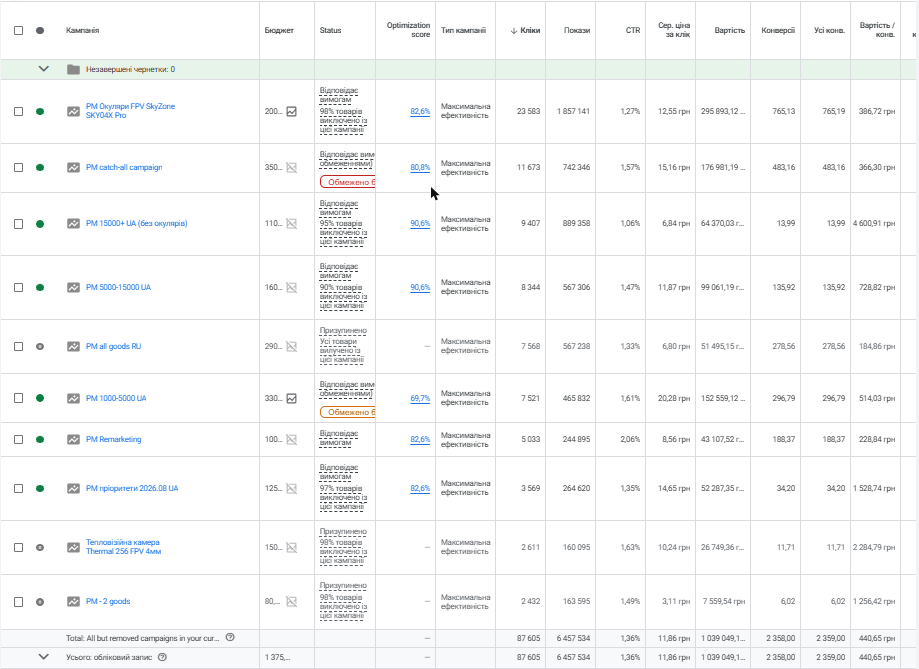Open PM Окуляри FPV SkyZone SKY04X Pro campaign
This screenshot has width=919, height=669.
point(130,111)
